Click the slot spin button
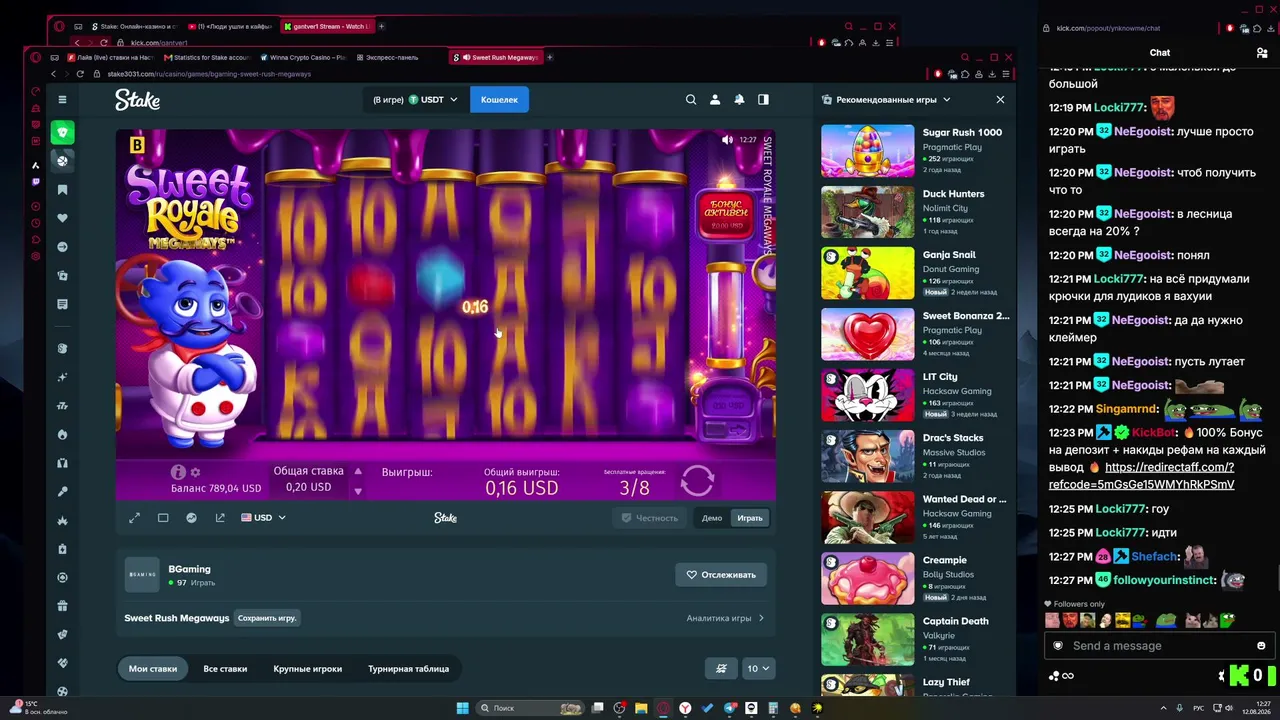The width and height of the screenshot is (1280, 720). click(x=697, y=481)
